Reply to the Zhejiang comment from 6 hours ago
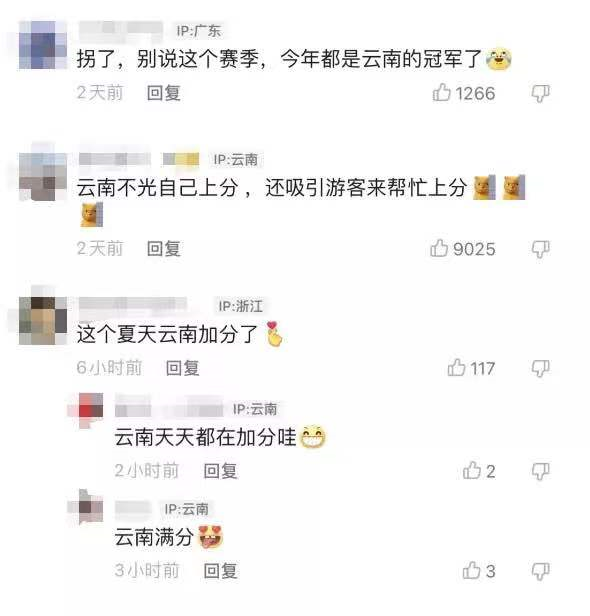Image resolution: width=590 pixels, height=616 pixels. (182, 368)
